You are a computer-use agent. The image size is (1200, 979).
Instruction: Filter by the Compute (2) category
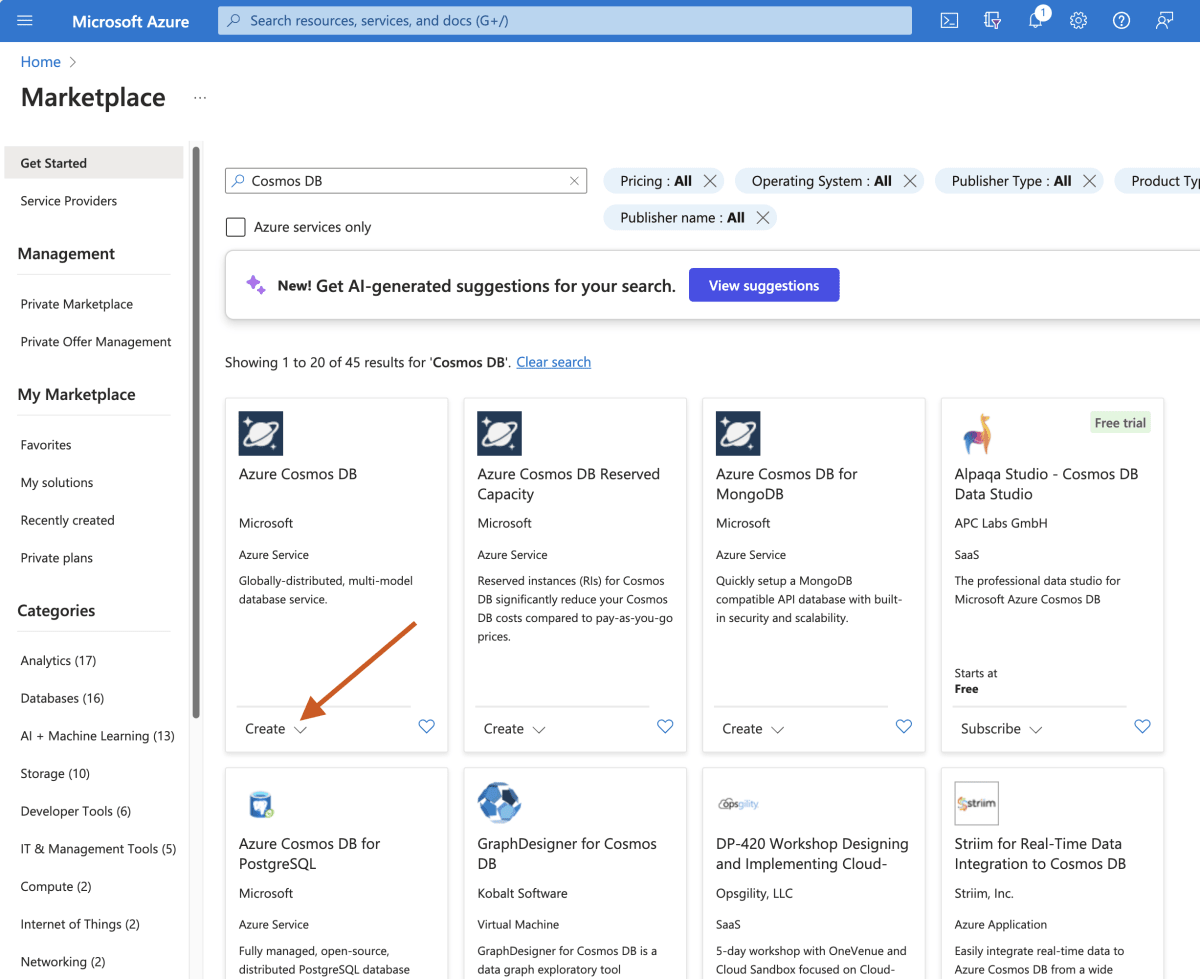point(56,887)
